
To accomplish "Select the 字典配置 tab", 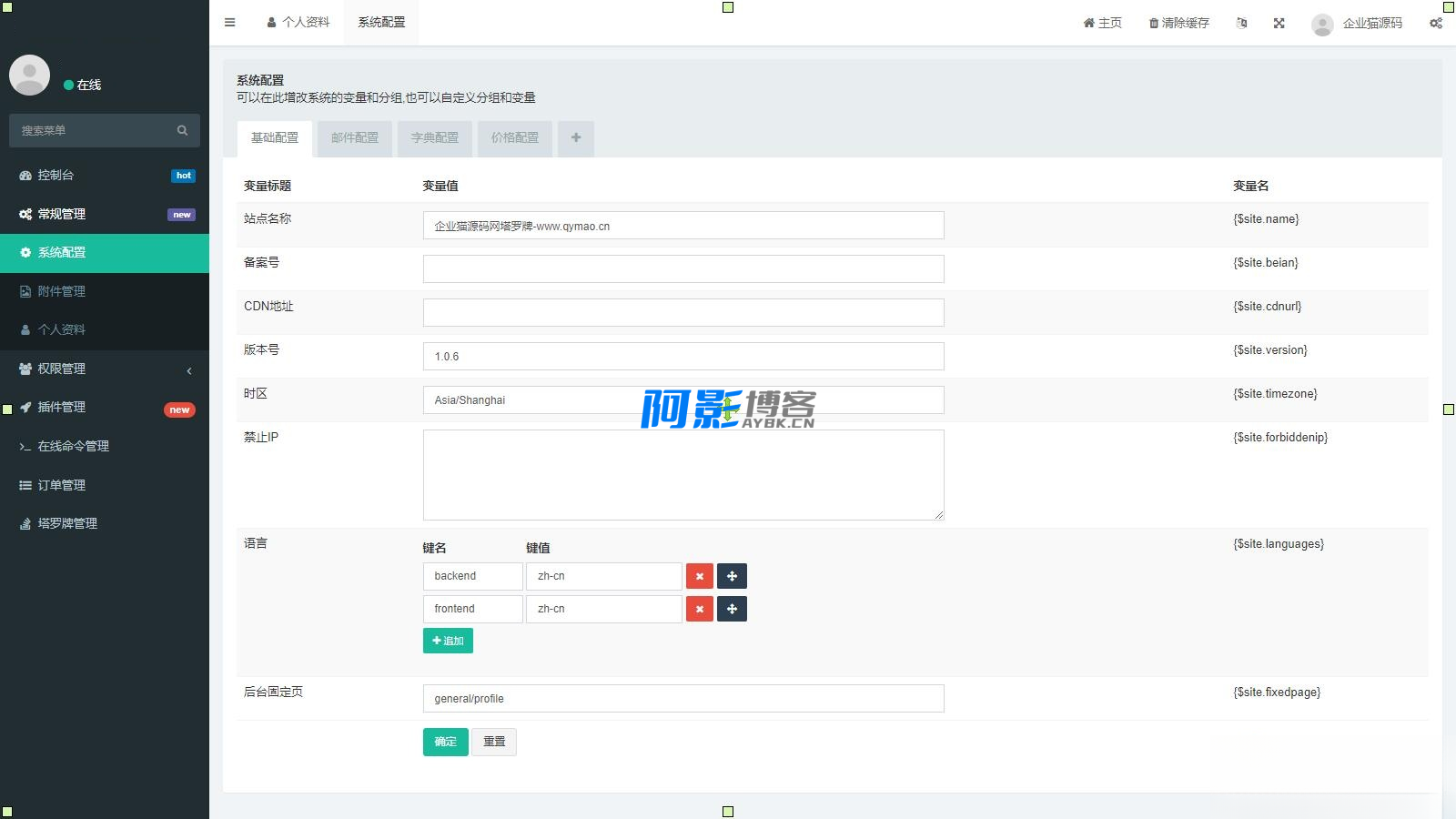I will 435,138.
